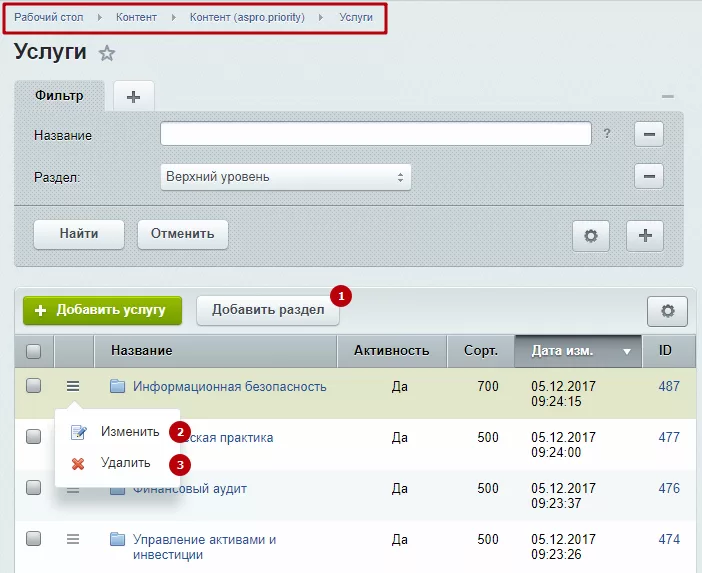This screenshot has height=573, width=702.
Task: Sort by the Название column header
Action: pyautogui.click(x=215, y=351)
